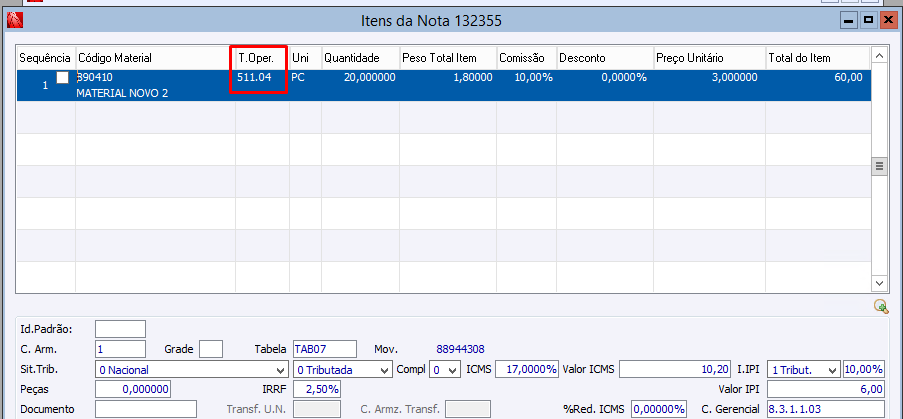This screenshot has height=419, width=903.
Task: Open the Compl dropdown showing 0
Action: [445, 370]
